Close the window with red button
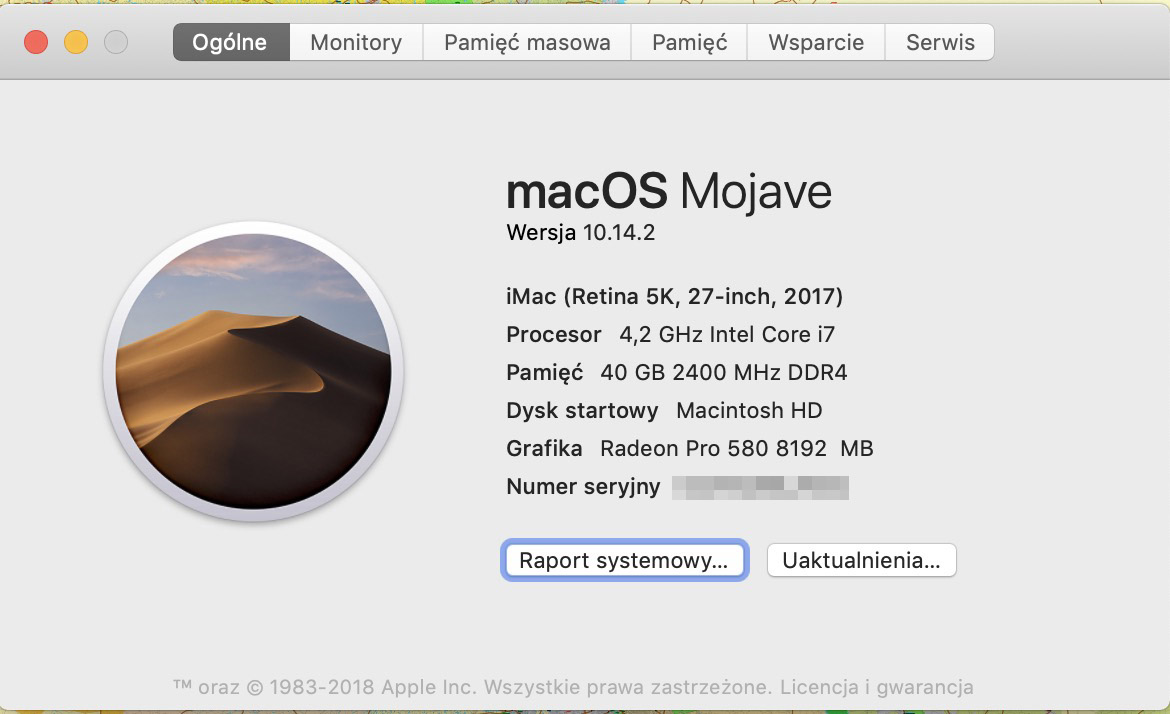 coord(36,42)
